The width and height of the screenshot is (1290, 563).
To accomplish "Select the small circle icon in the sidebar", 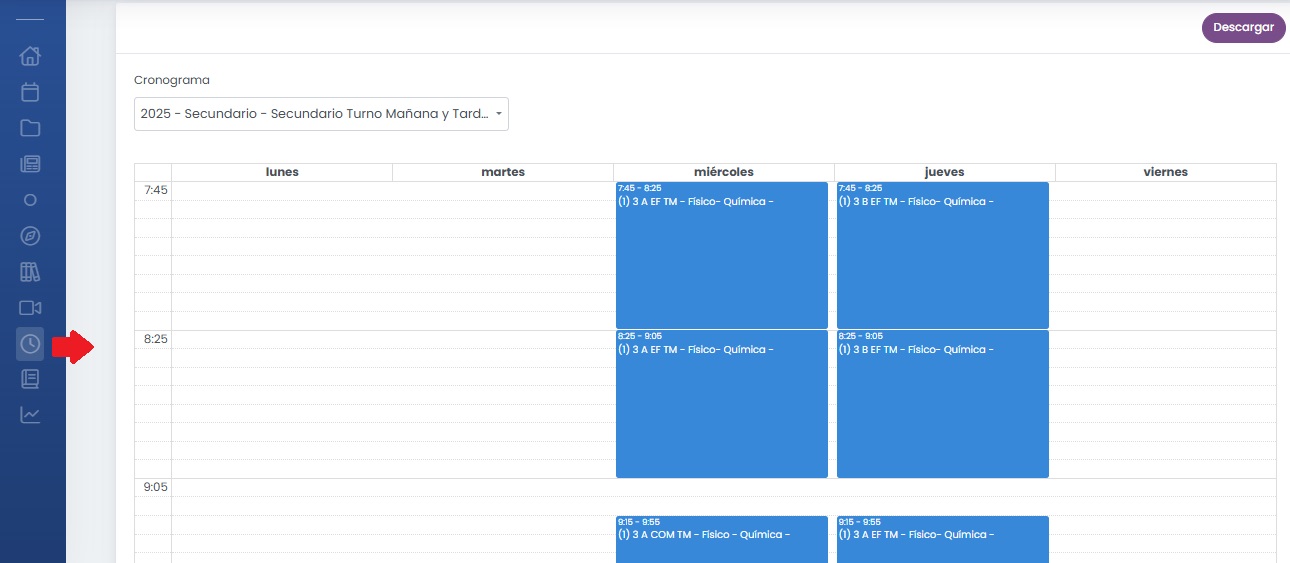I will pyautogui.click(x=30, y=200).
